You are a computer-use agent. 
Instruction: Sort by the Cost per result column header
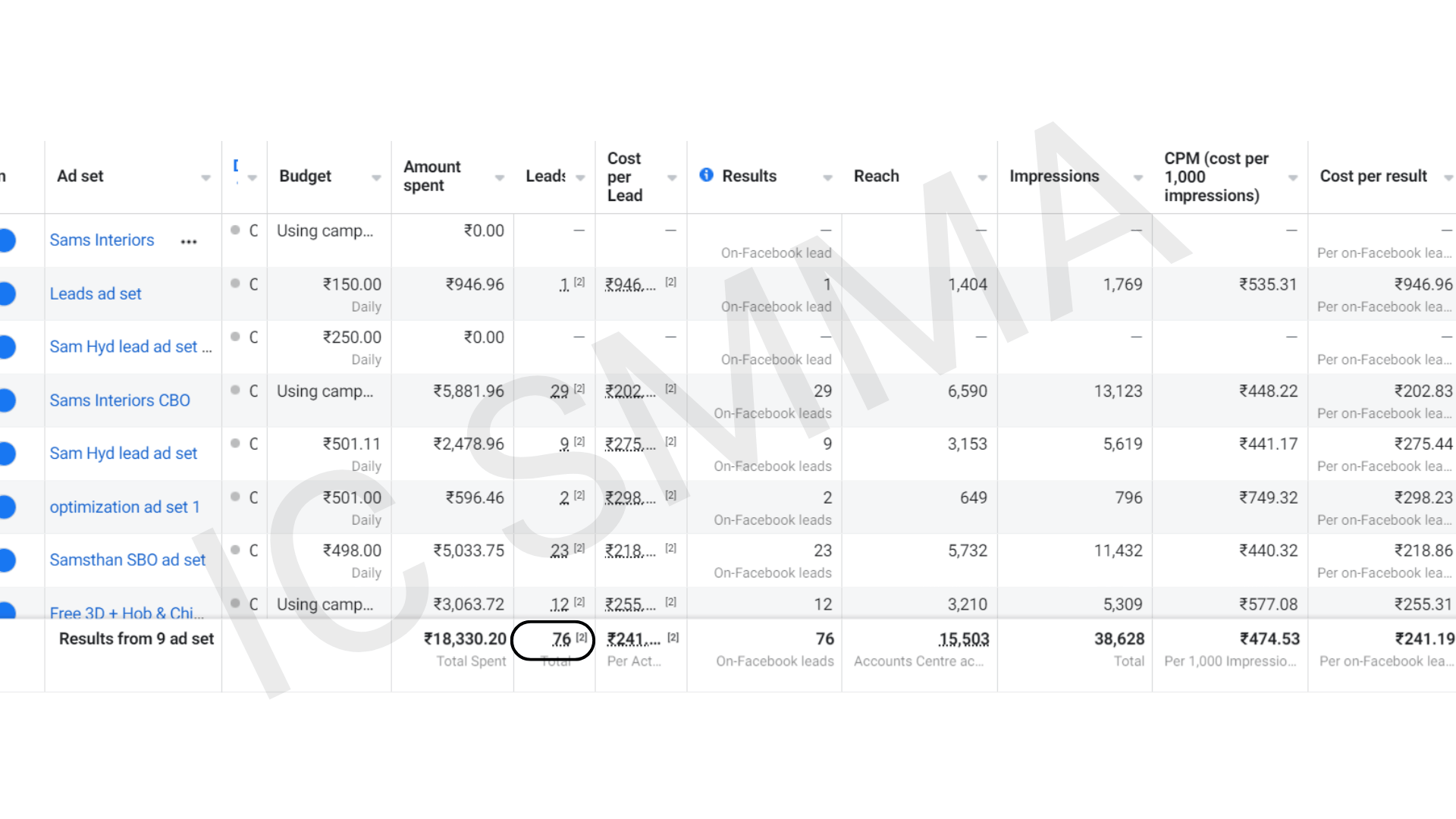click(1373, 176)
